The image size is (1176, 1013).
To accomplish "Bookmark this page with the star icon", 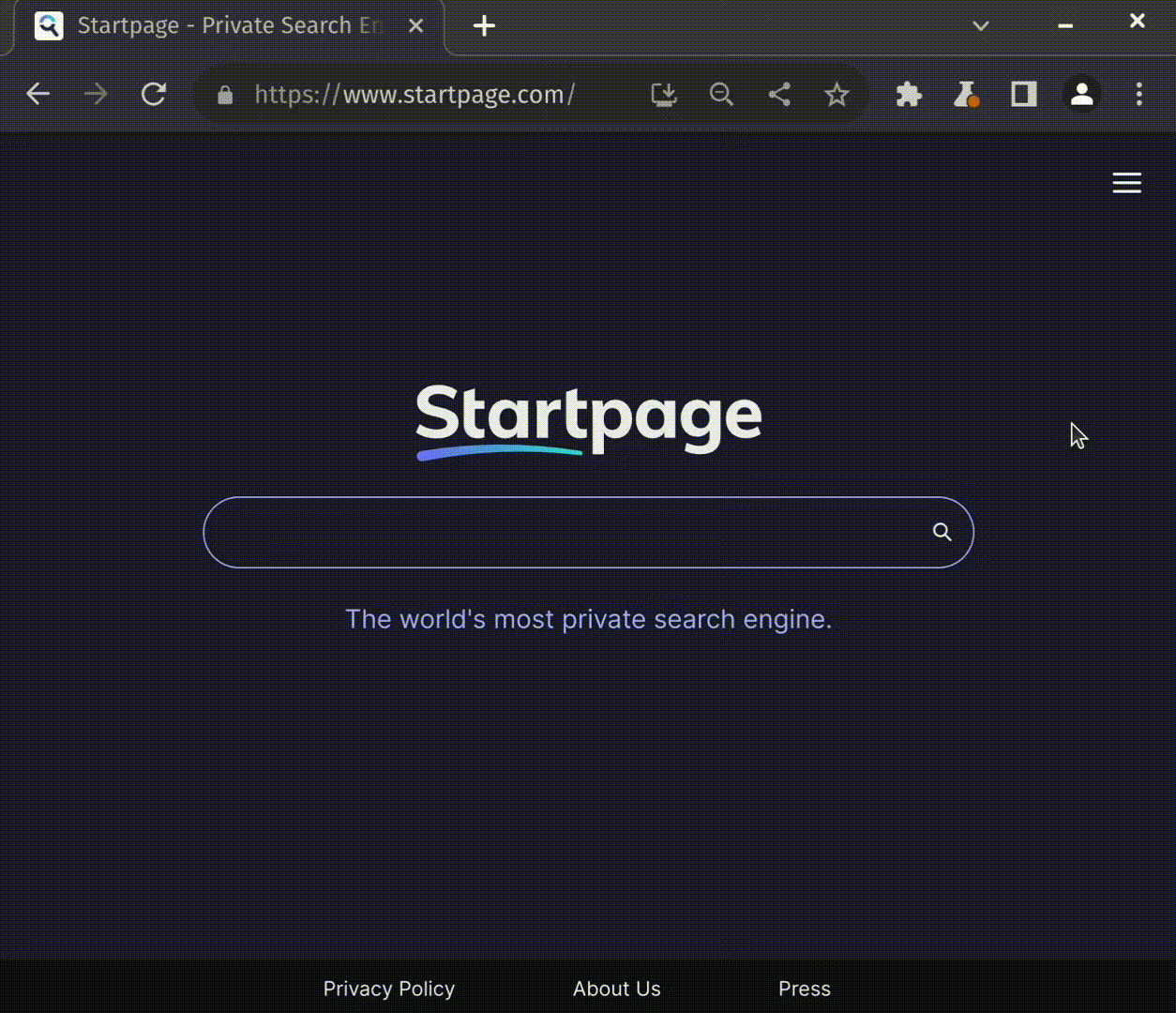I will 837,94.
